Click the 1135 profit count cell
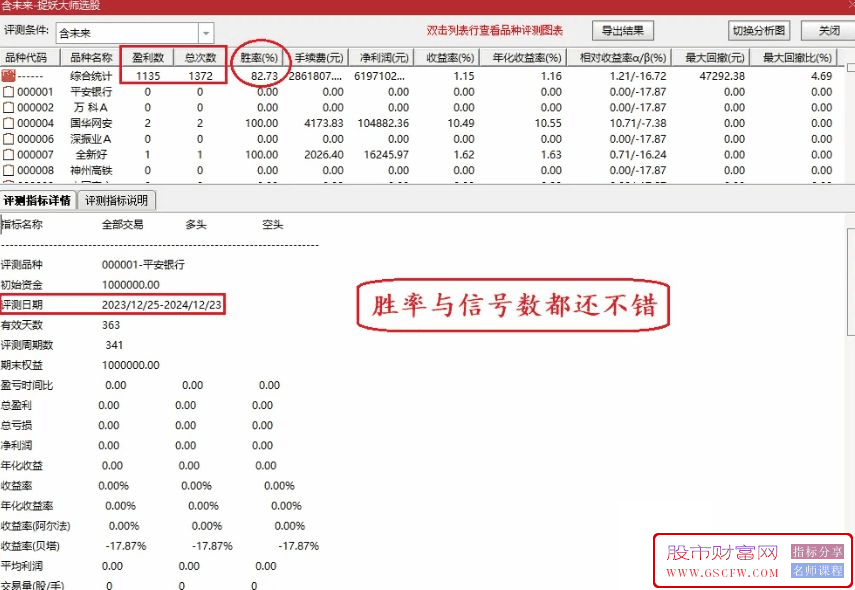The image size is (855, 590). (x=148, y=76)
